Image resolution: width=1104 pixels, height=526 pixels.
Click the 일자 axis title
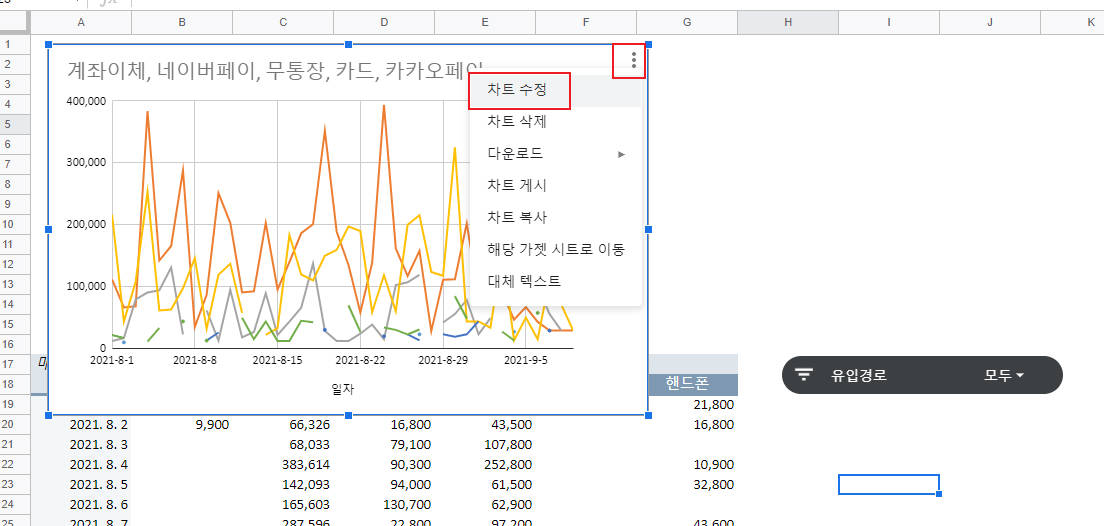pyautogui.click(x=342, y=389)
